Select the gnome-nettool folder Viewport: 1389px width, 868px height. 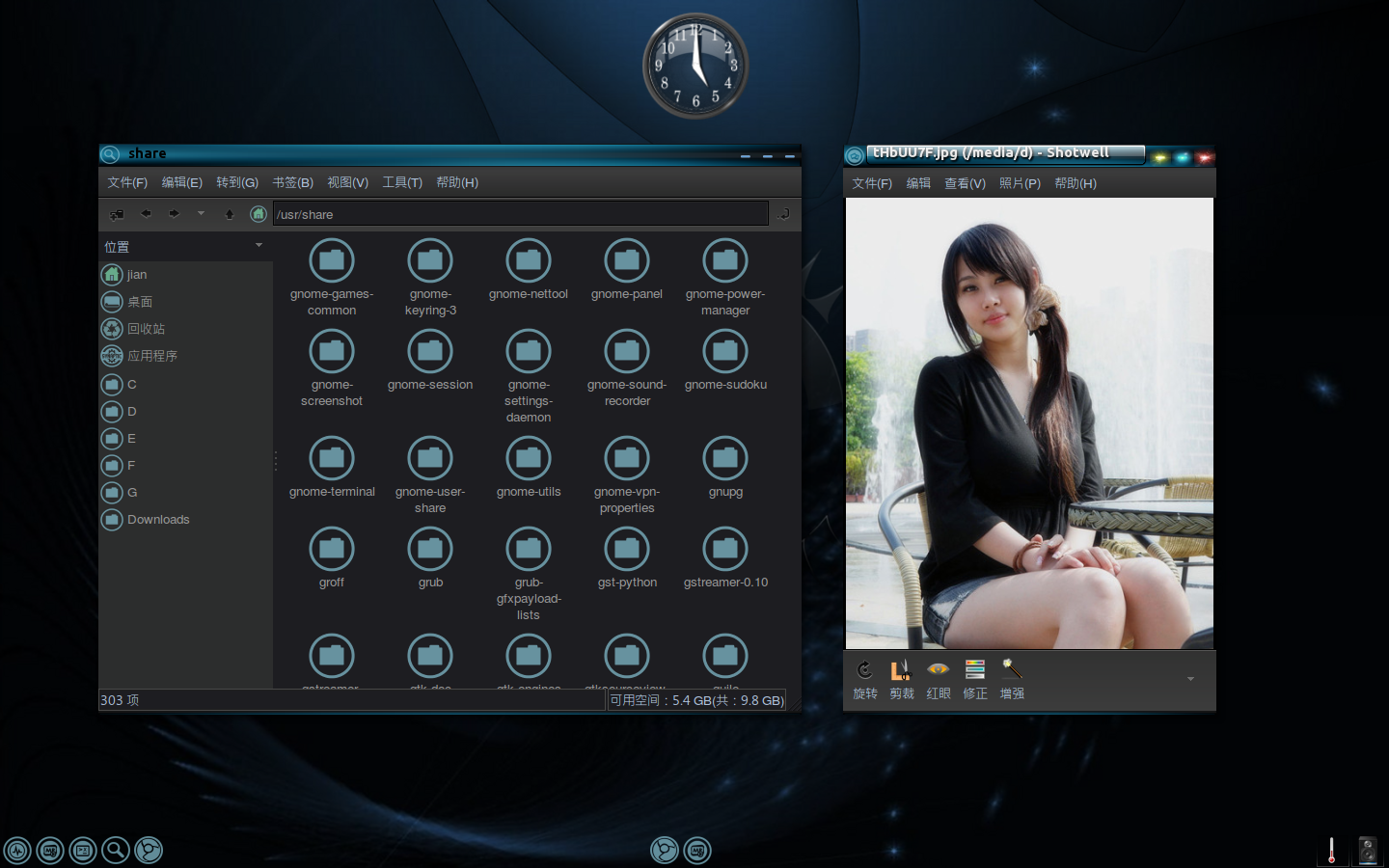529,270
